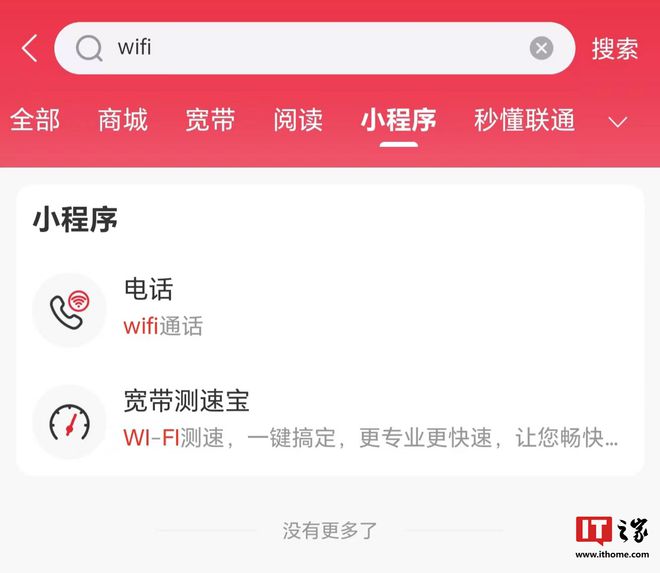Screen dimensions: 660x573
Task: Click the IT之家 logo watermark
Action: coord(612,530)
